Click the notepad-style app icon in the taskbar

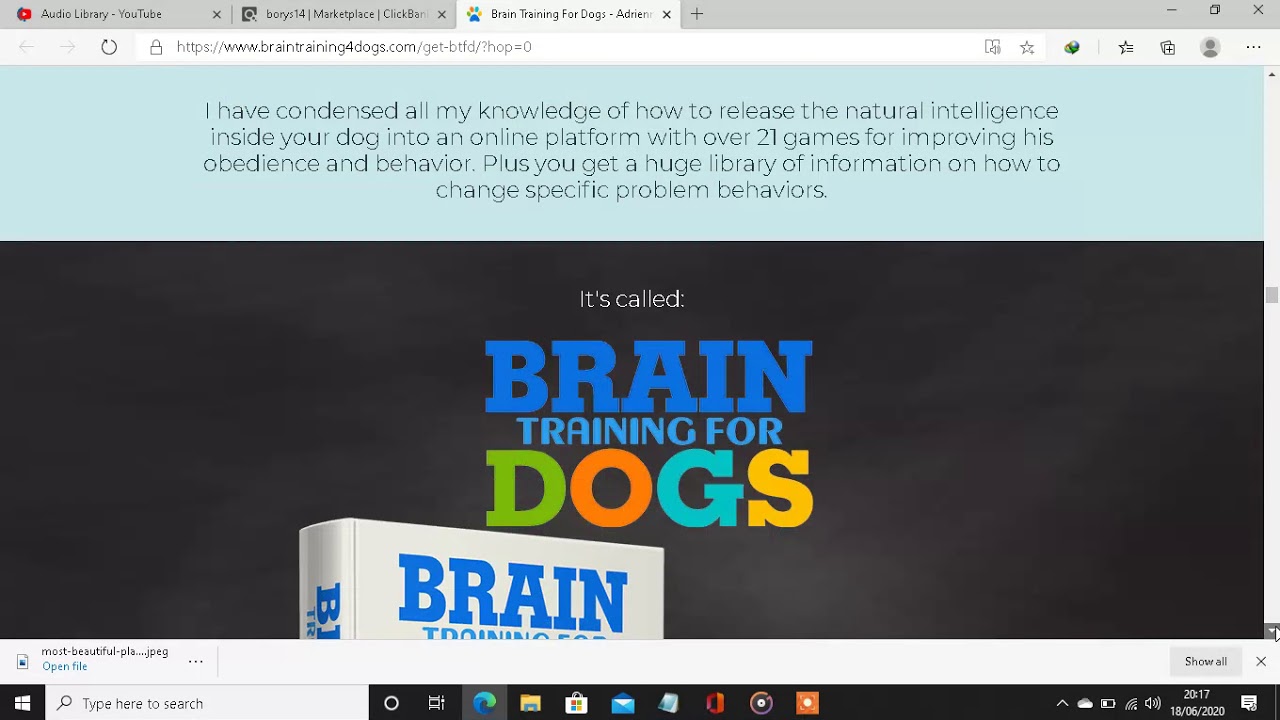669,703
